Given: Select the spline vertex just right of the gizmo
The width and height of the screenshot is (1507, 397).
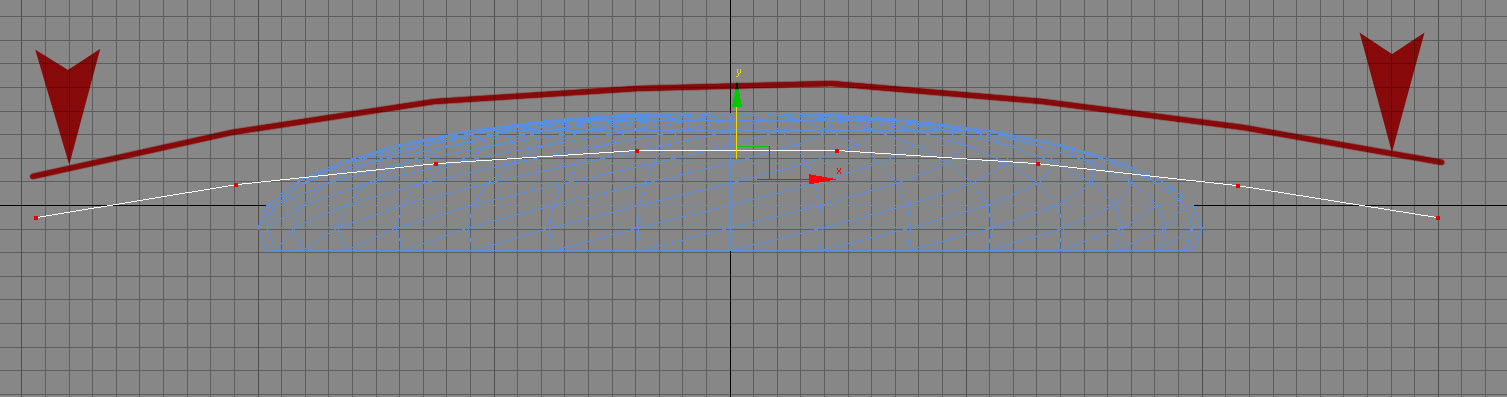Looking at the screenshot, I should click(837, 151).
